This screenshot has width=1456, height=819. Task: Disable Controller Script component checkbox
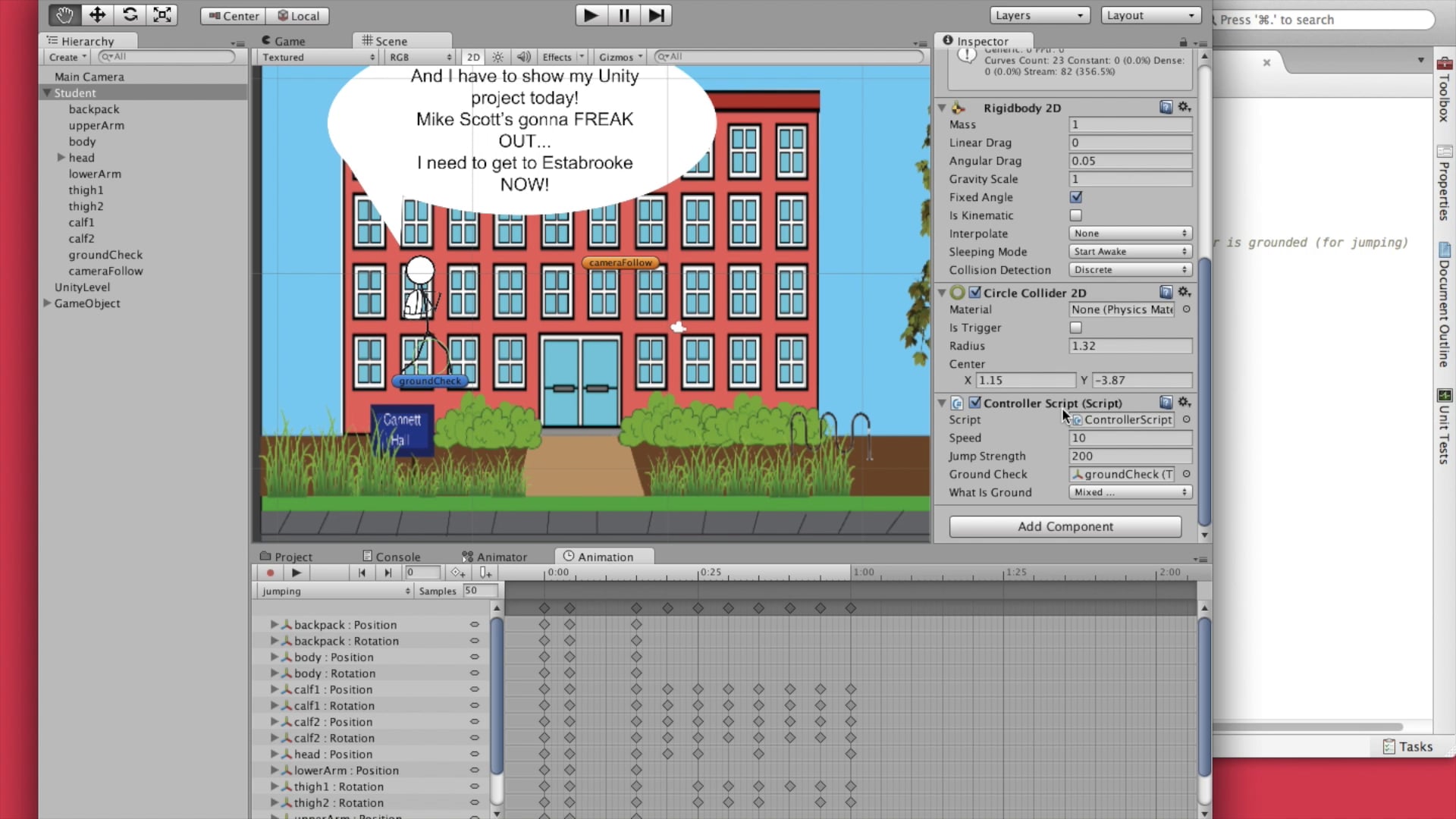[975, 403]
